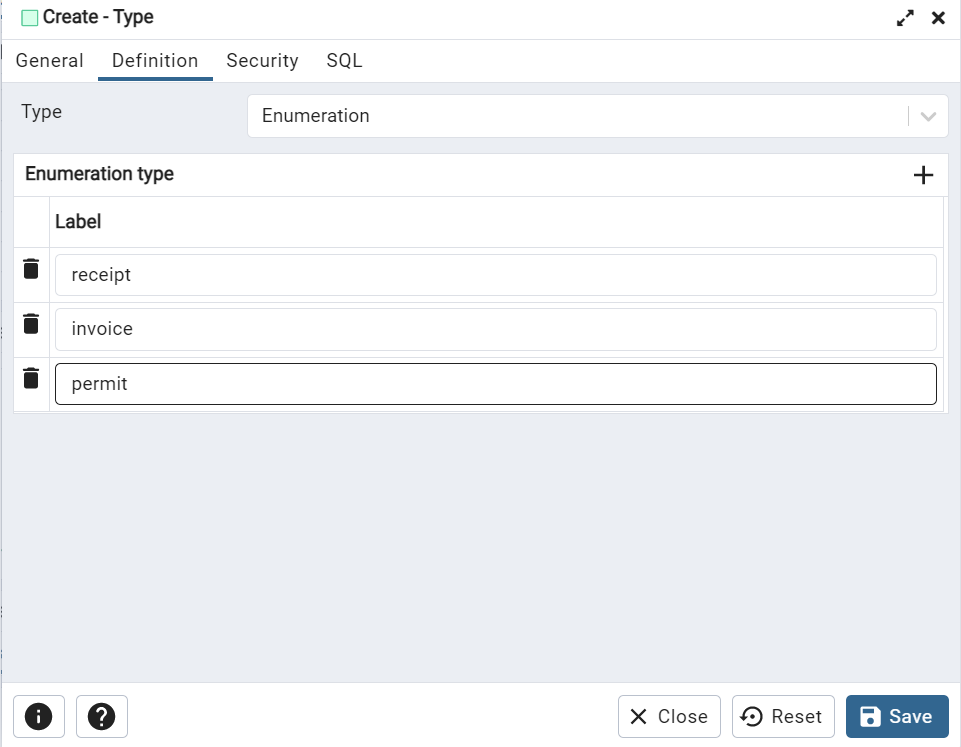Reset the form fields
This screenshot has width=961, height=747.
tap(783, 716)
